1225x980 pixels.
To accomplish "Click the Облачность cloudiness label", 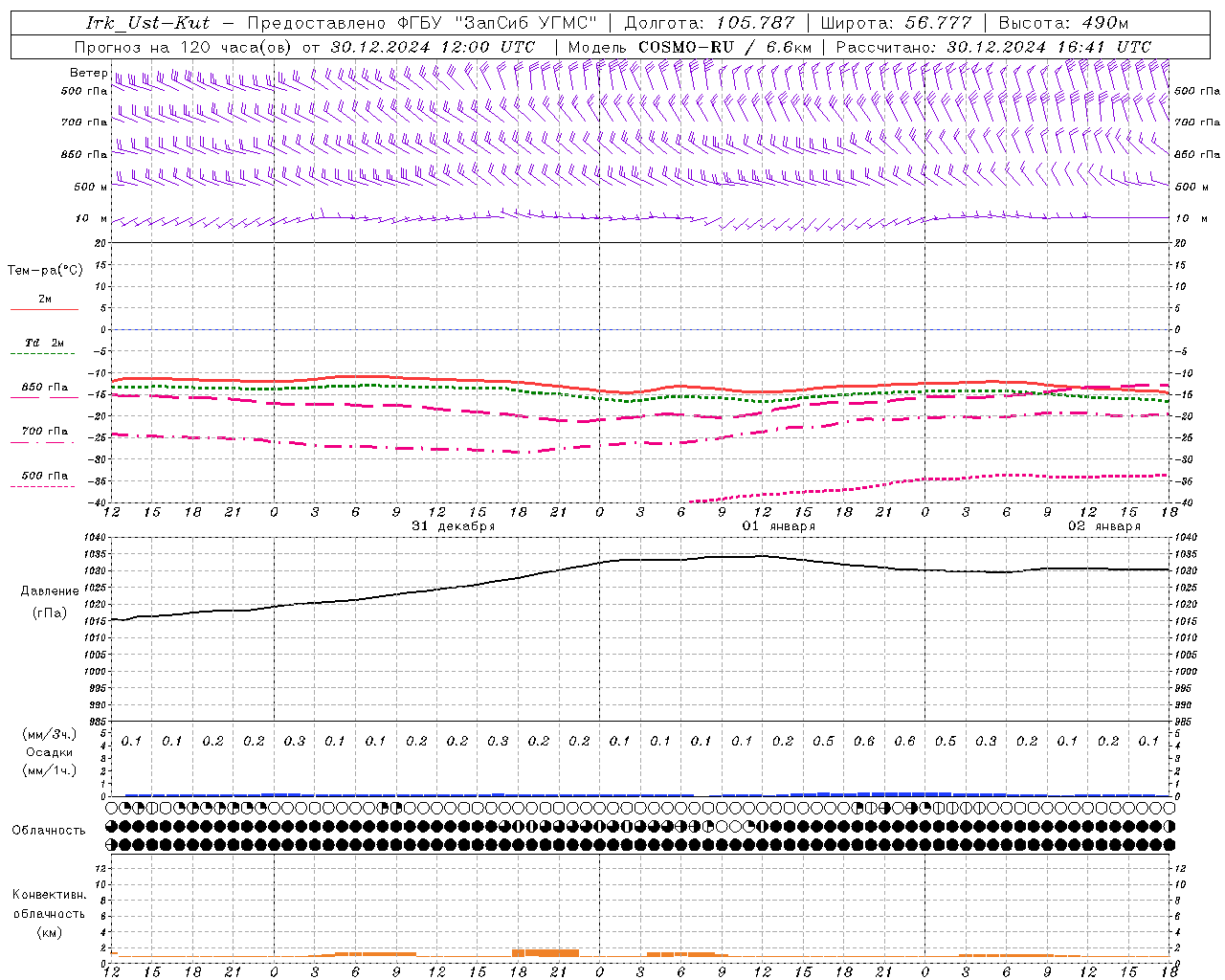I will (49, 830).
